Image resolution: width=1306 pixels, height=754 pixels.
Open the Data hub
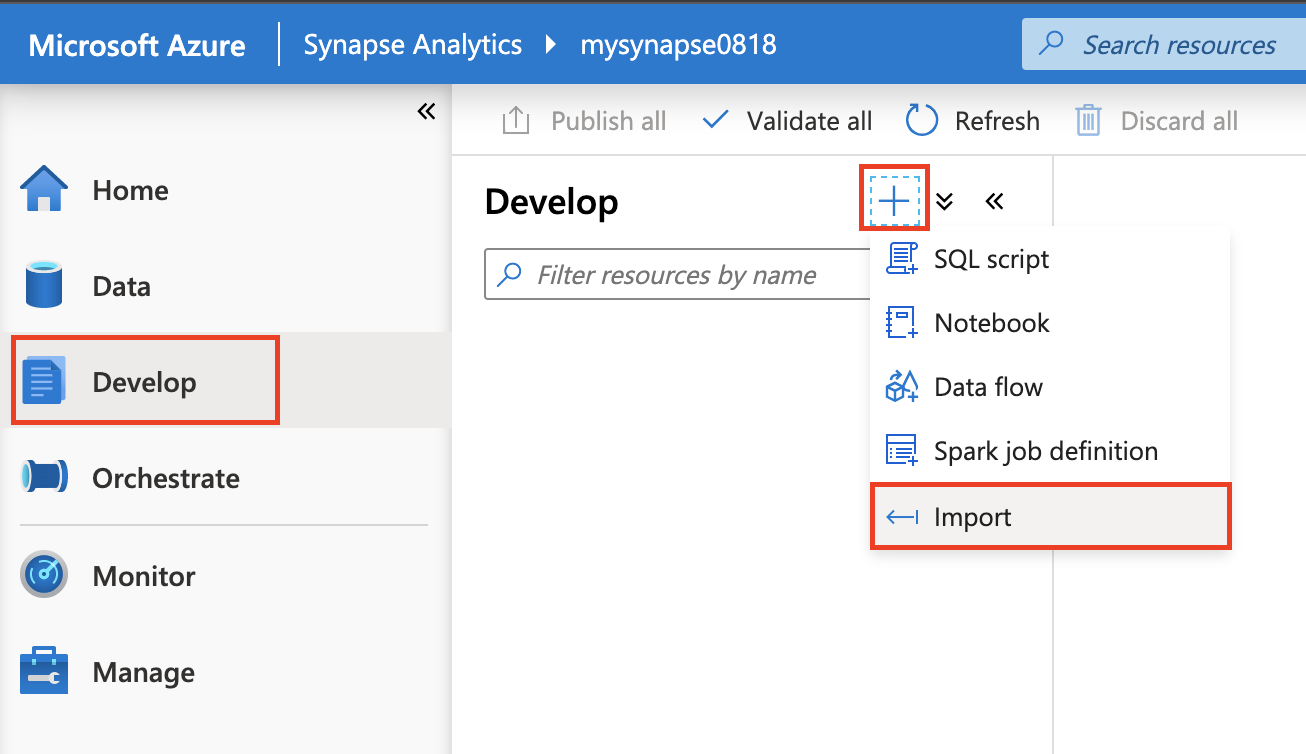click(225, 286)
